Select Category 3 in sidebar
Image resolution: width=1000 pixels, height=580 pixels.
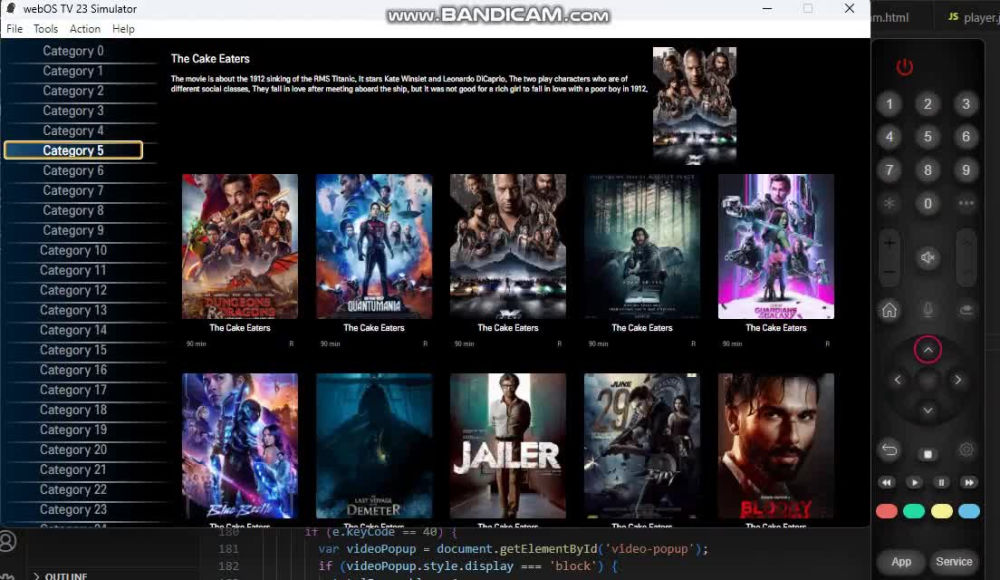coord(73,111)
